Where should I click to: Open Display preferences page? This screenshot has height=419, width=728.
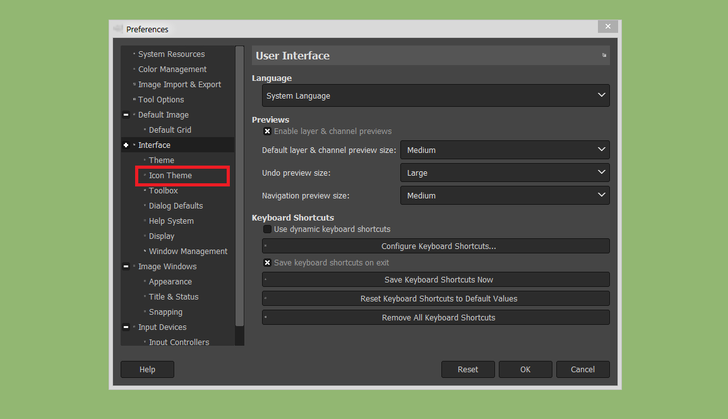tap(161, 236)
